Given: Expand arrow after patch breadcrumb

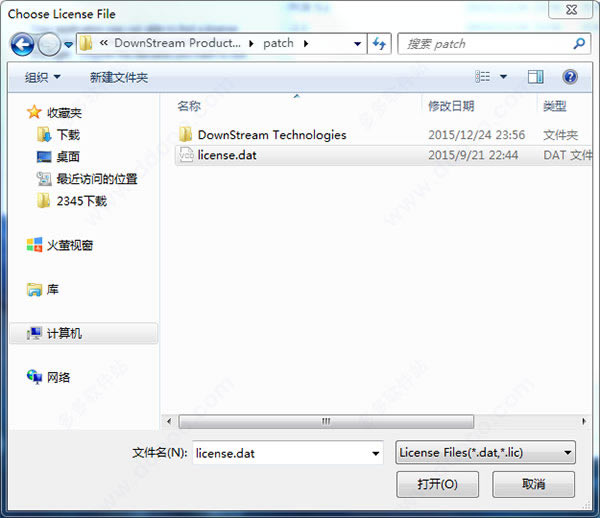Looking at the screenshot, I should [x=306, y=44].
